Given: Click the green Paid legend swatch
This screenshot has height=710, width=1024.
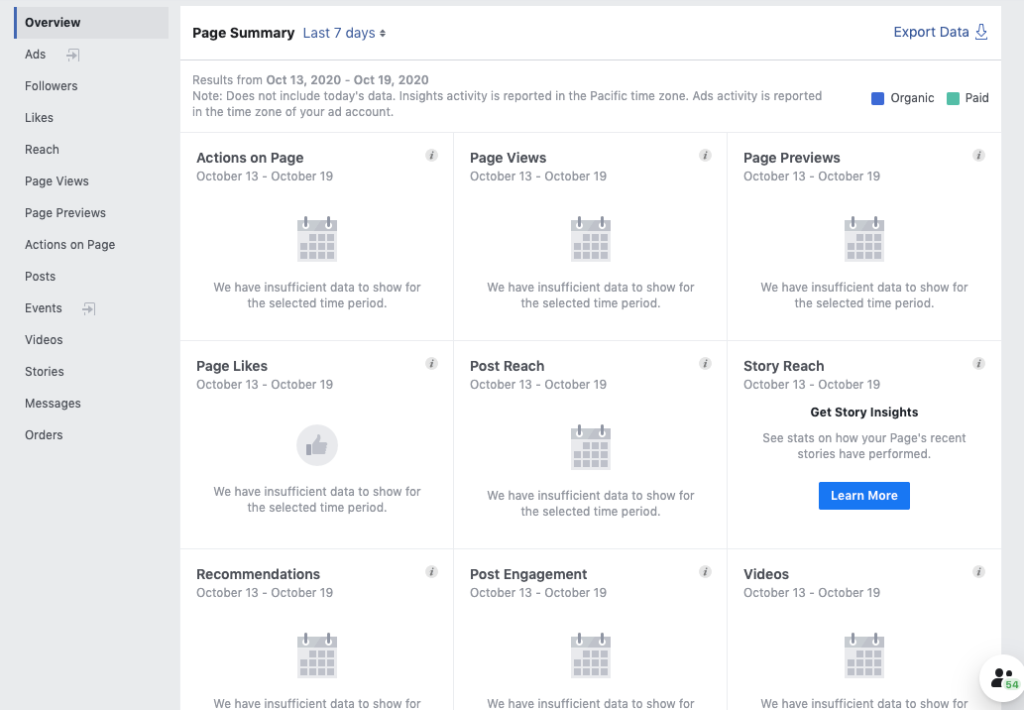Looking at the screenshot, I should pos(953,98).
